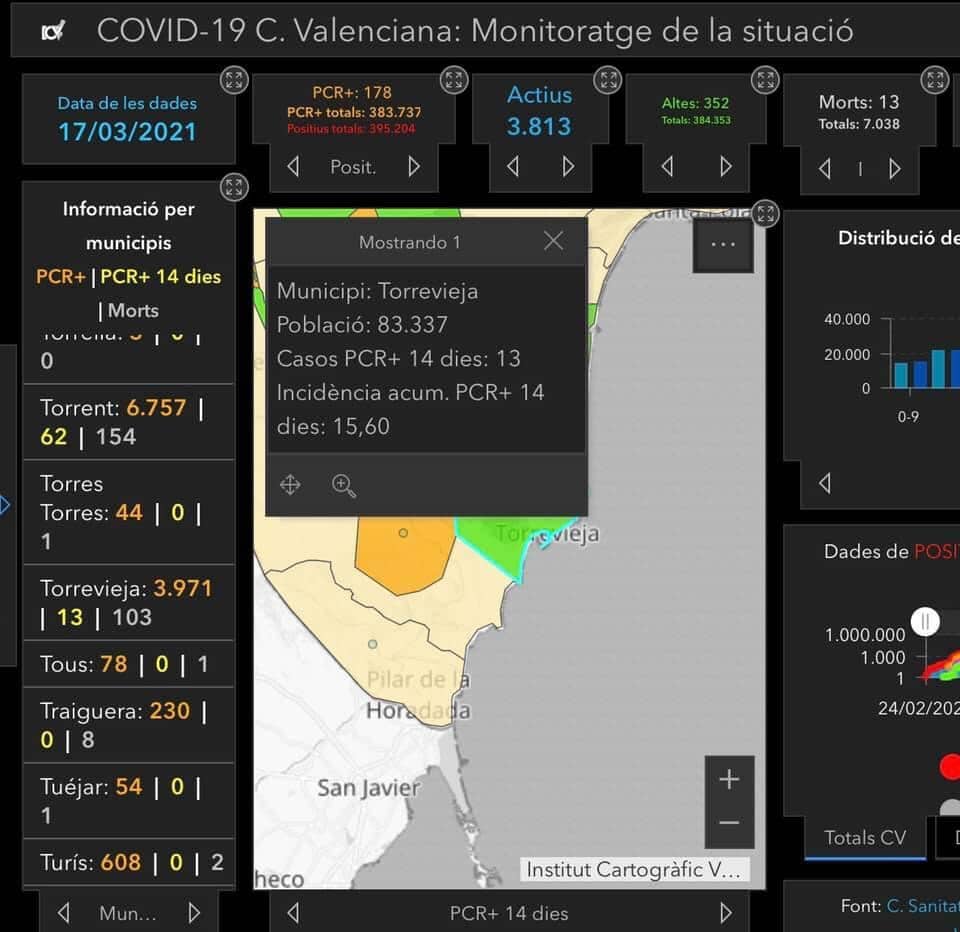Maximize the Altes panel
Viewport: 960px width, 932px height.
tap(765, 80)
